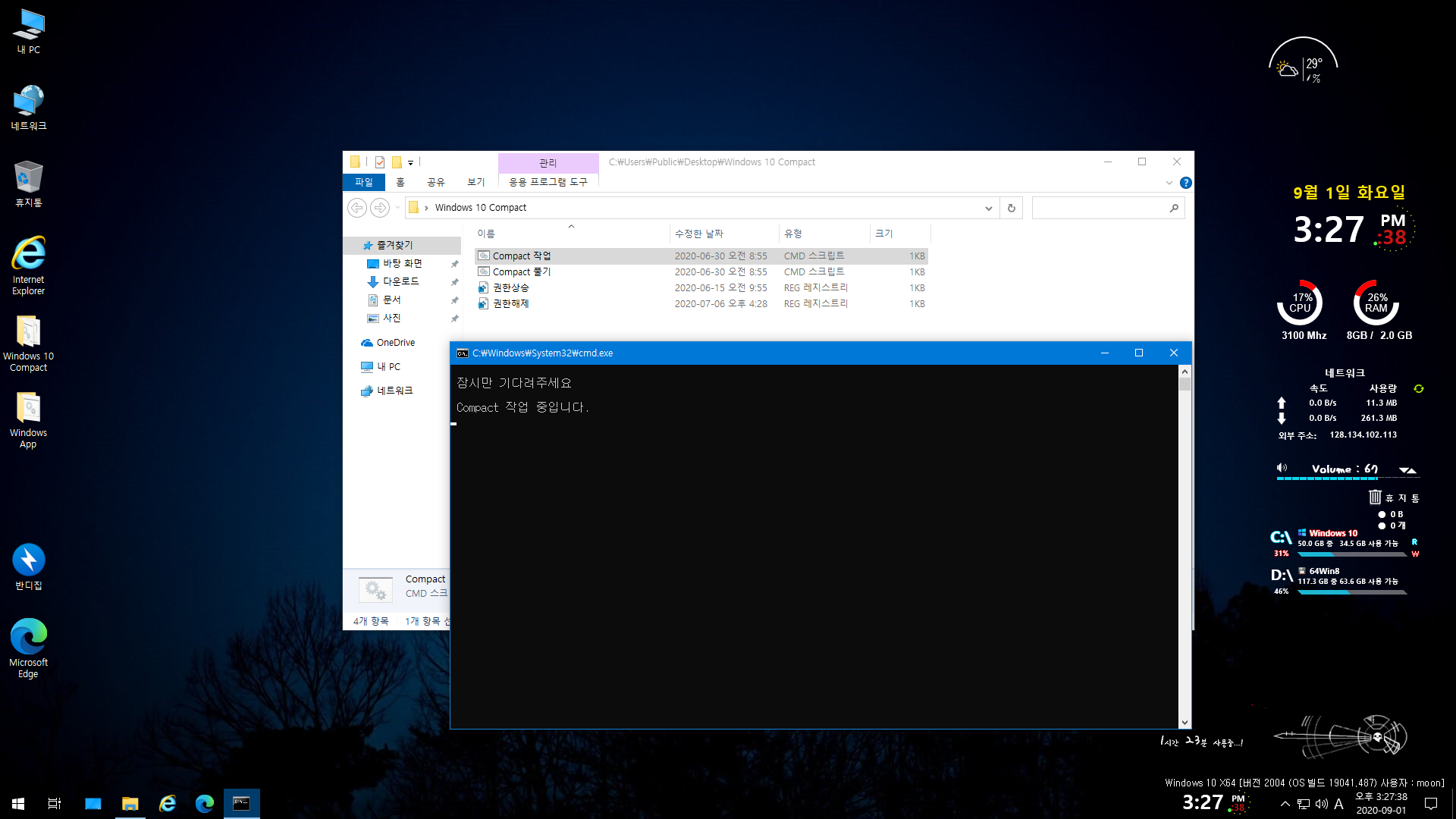Click the widget speaker mute icon
Image resolution: width=1456 pixels, height=819 pixels.
point(1282,468)
